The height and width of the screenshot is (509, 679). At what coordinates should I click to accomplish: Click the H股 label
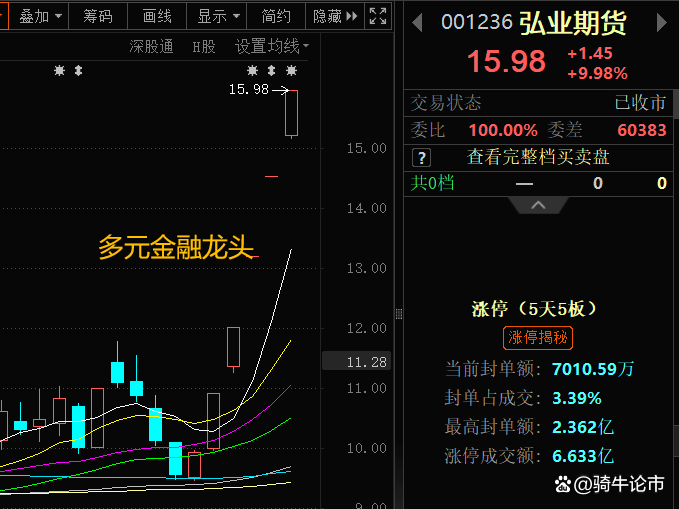pyautogui.click(x=204, y=46)
